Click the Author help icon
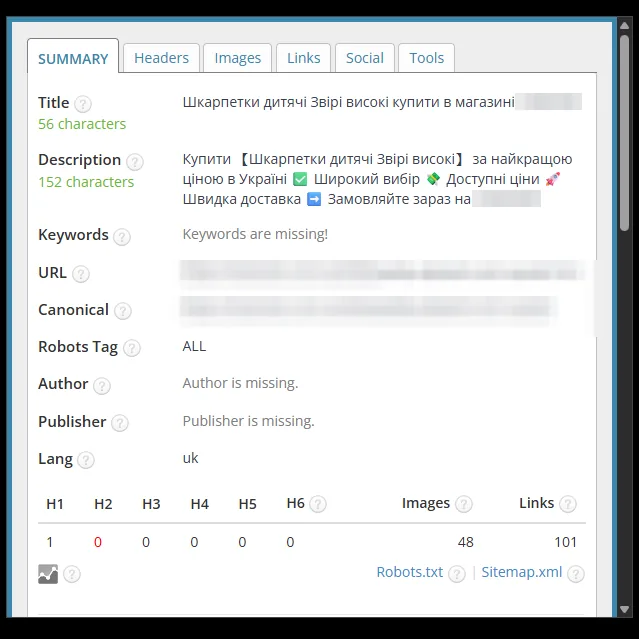 click(x=102, y=386)
